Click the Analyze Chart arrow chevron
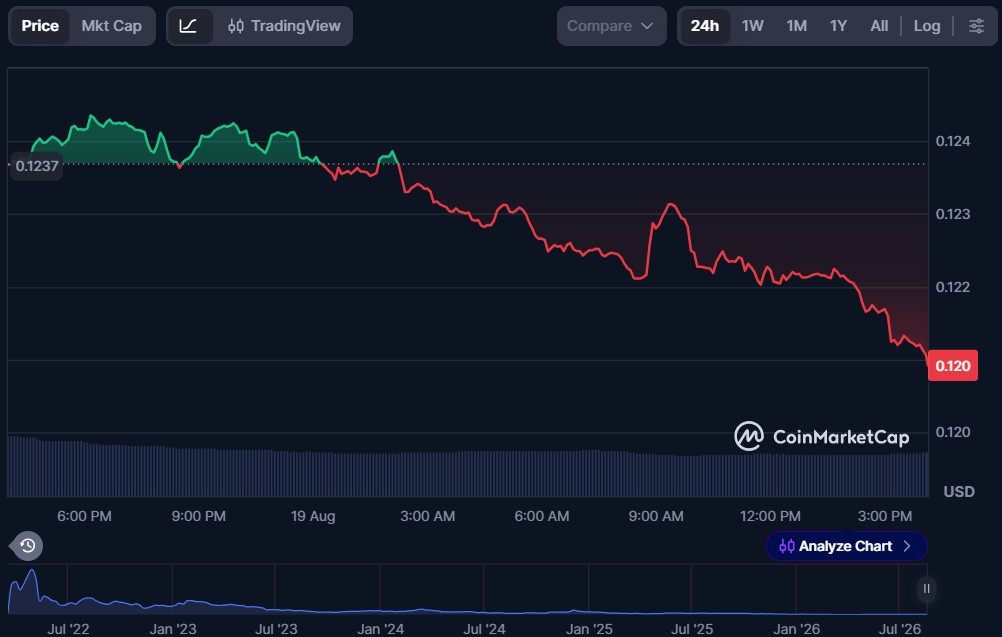The width and height of the screenshot is (1002, 637). pos(907,546)
